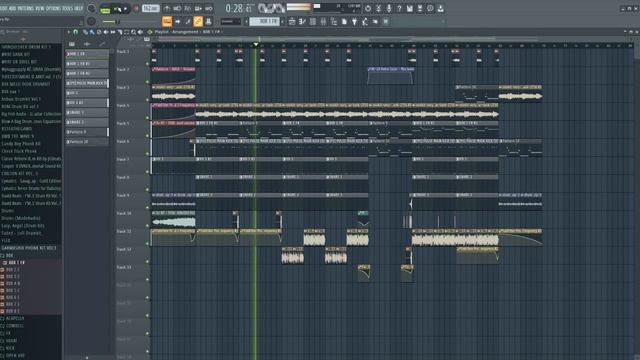The height and width of the screenshot is (360, 640).
Task: Open the ADD menu
Action: coord(12,8)
